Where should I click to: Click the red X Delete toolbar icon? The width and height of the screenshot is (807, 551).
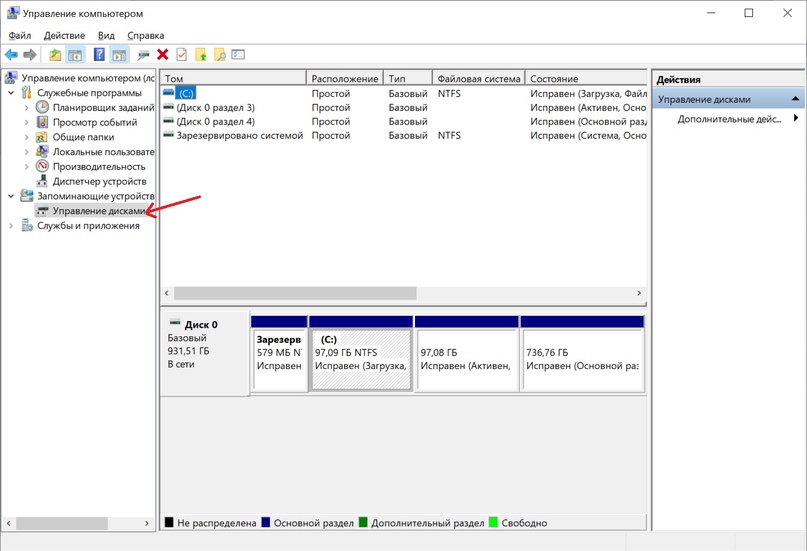point(162,55)
